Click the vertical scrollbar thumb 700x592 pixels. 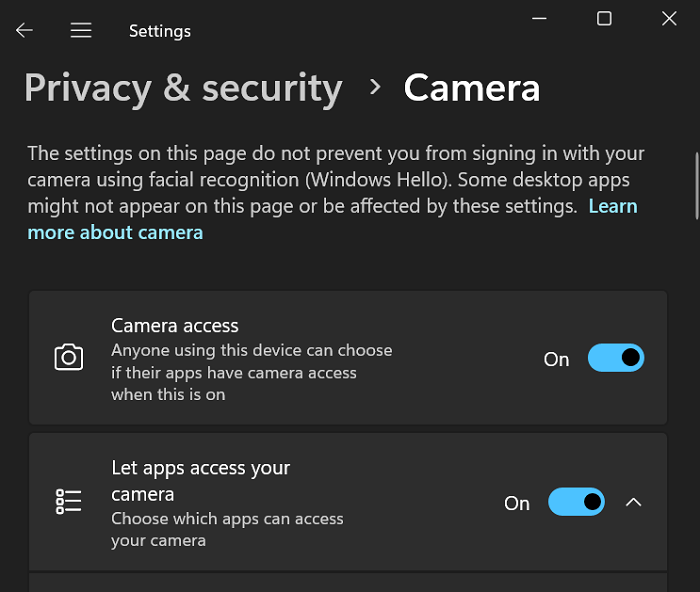pos(696,185)
